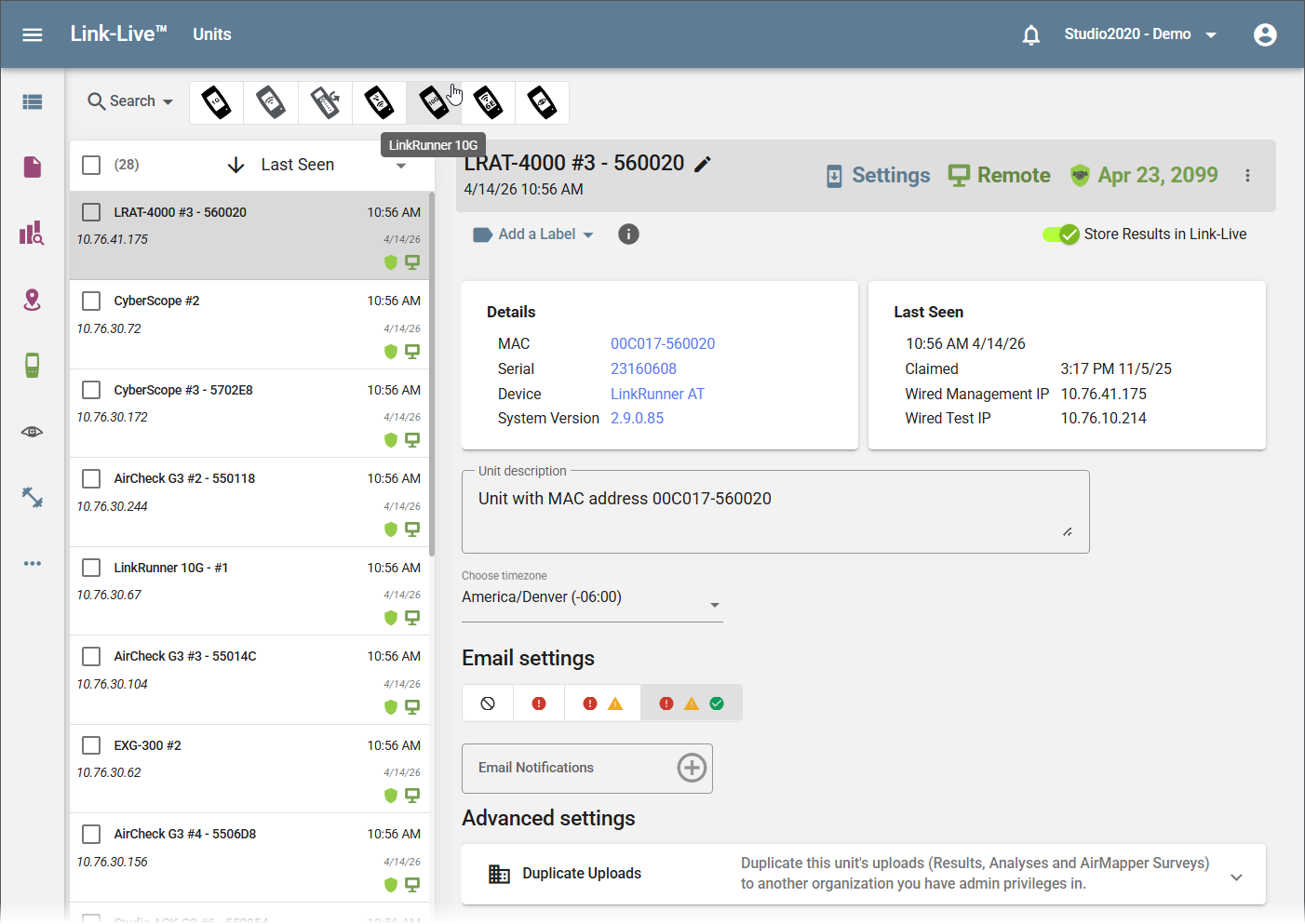Click the Link-Live logo

(118, 34)
